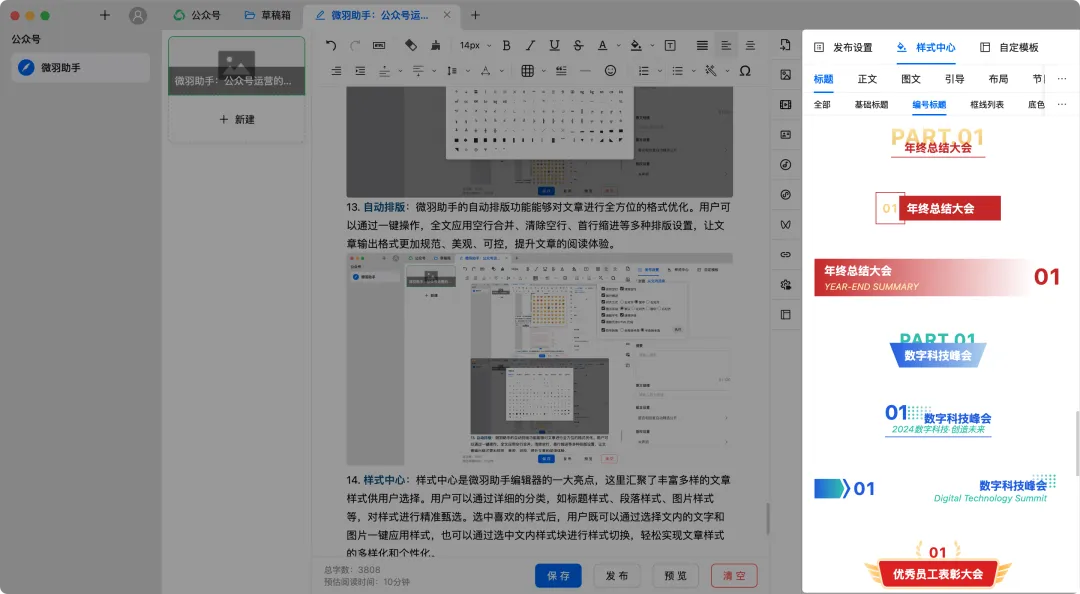Select the format painter brush
This screenshot has width=1080, height=594.
click(435, 45)
